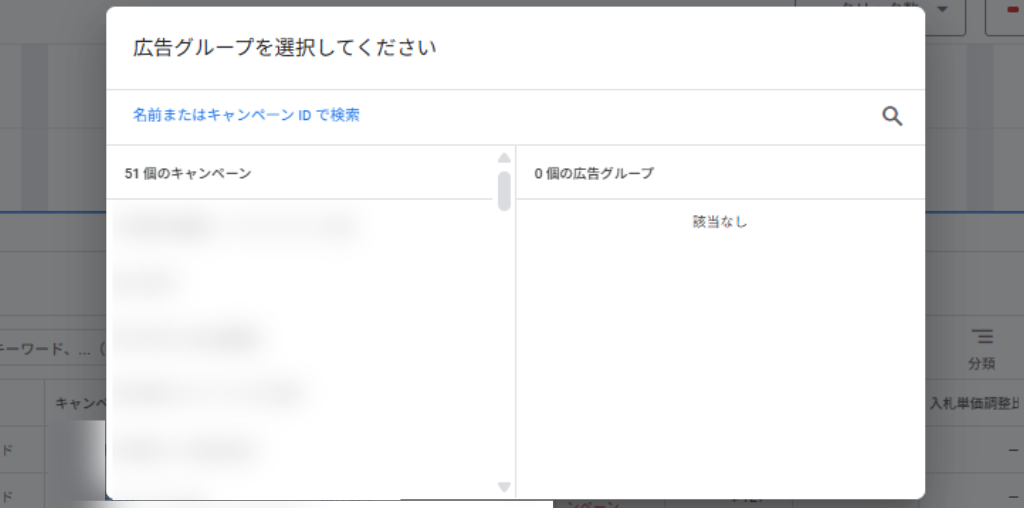Click the campaign list scroll down arrow
The image size is (1024, 508).
pos(504,486)
